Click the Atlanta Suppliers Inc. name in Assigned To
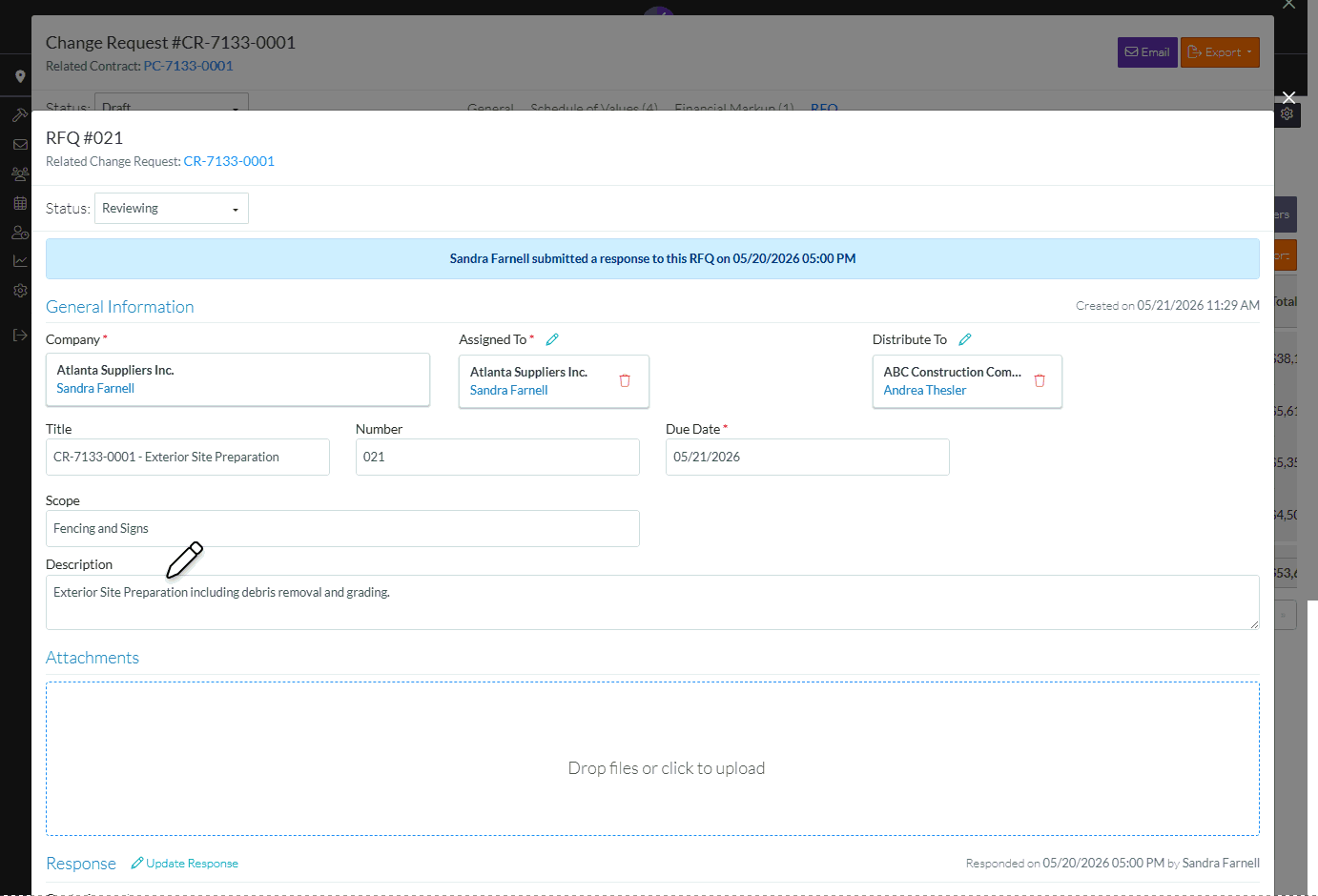The width and height of the screenshot is (1318, 896). pyautogui.click(x=528, y=372)
